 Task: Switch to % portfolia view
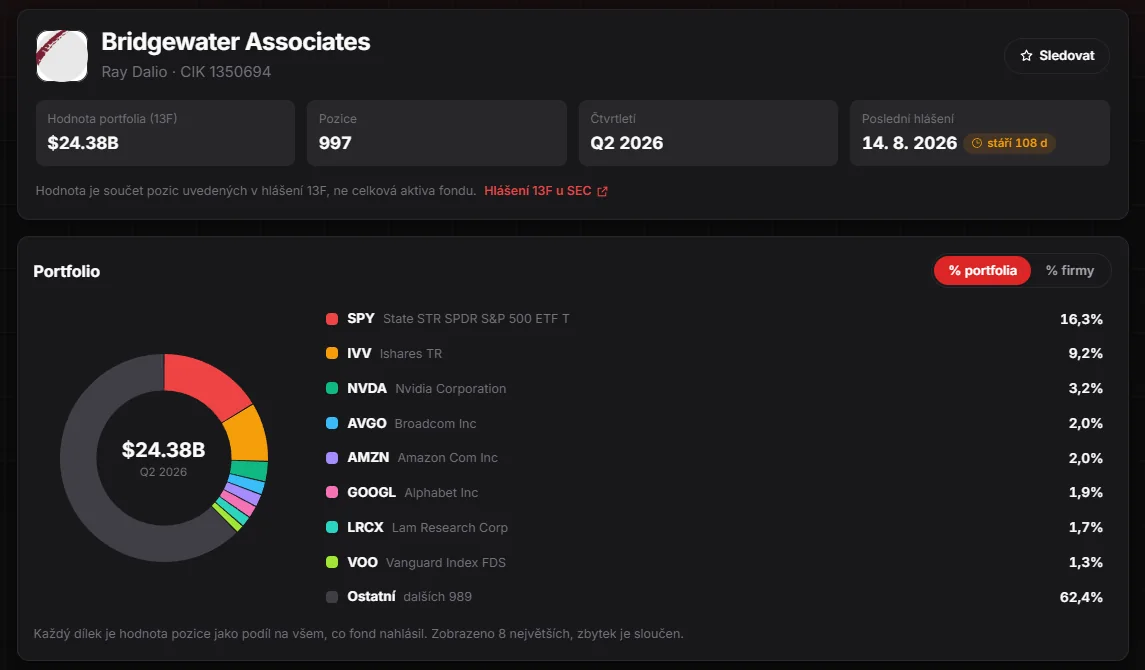[x=982, y=271]
